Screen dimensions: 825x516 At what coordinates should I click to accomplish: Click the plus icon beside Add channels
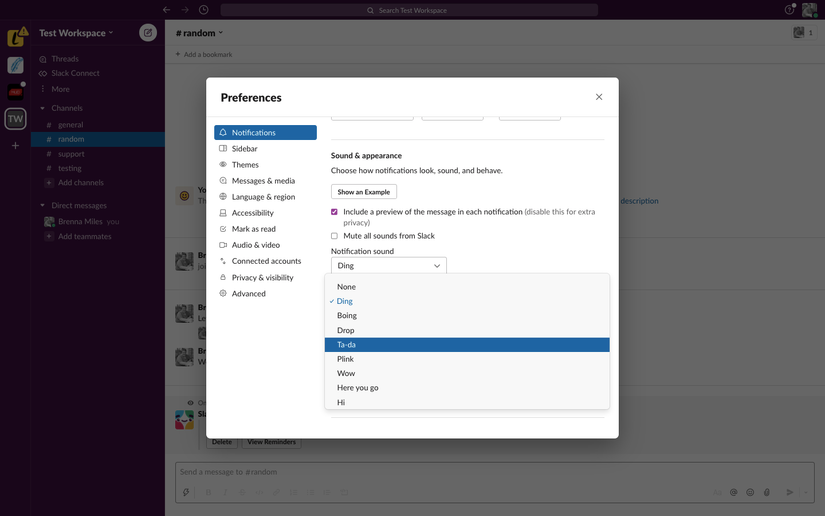click(x=49, y=183)
